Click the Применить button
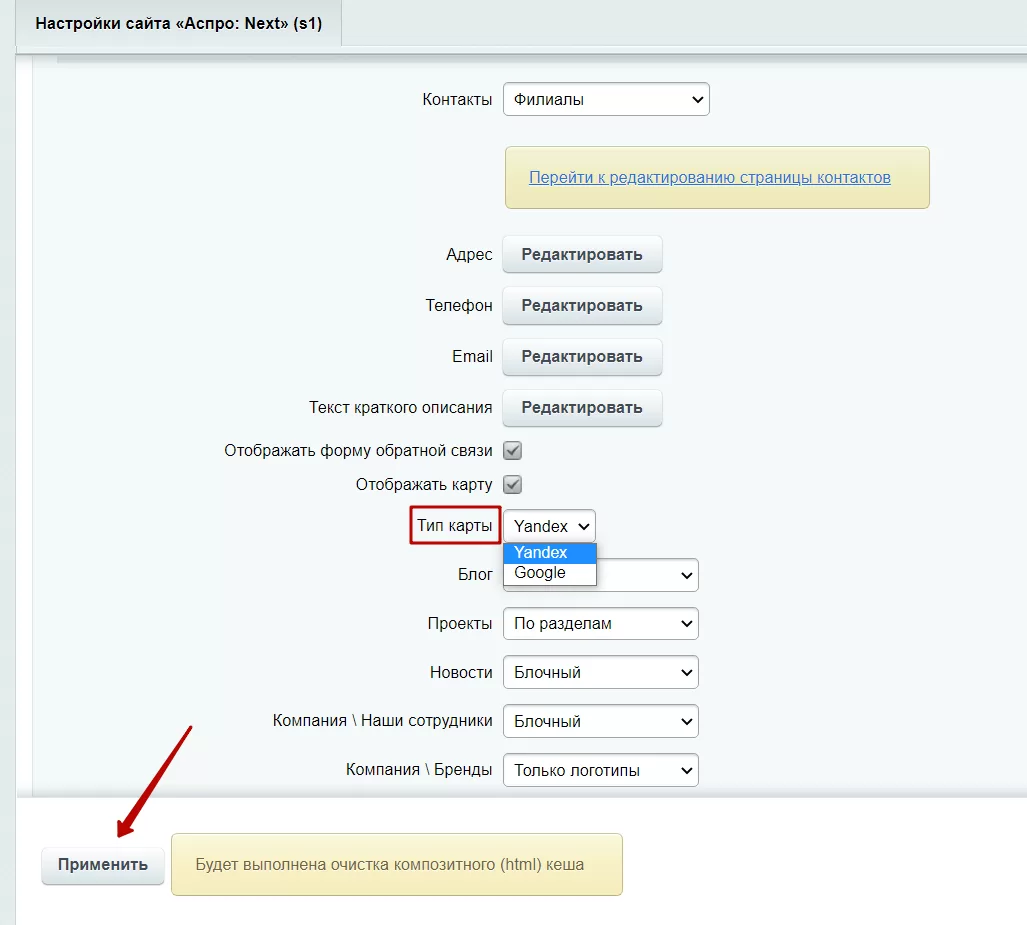1027x925 pixels. coord(103,865)
